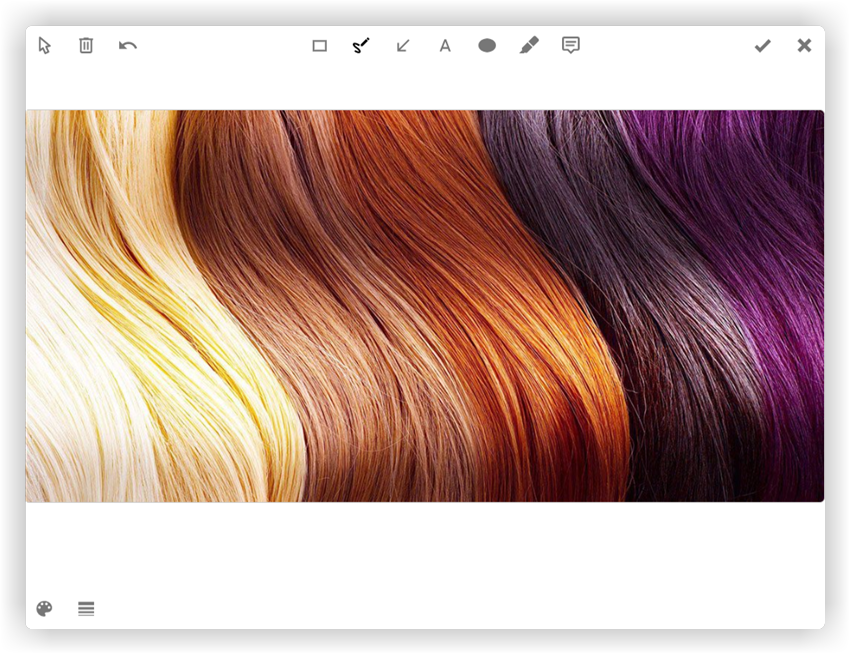Viewport: 850px width, 654px height.
Task: Close the annotation editor window
Action: 804,46
